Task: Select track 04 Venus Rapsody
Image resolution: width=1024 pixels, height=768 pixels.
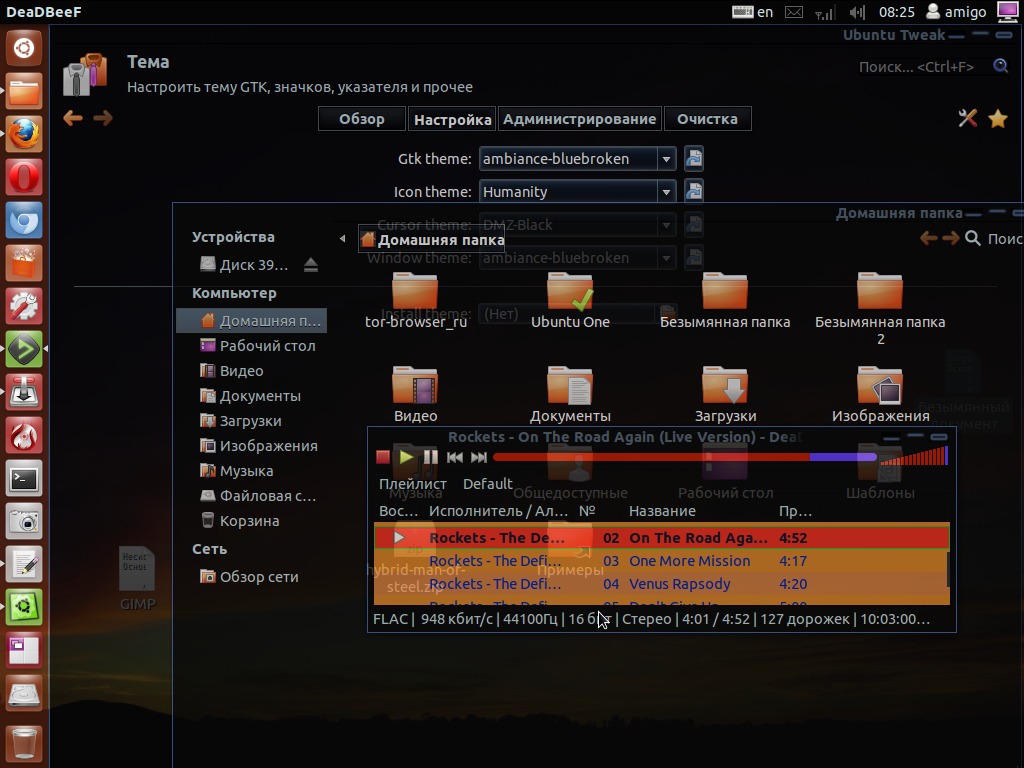Action: click(661, 584)
